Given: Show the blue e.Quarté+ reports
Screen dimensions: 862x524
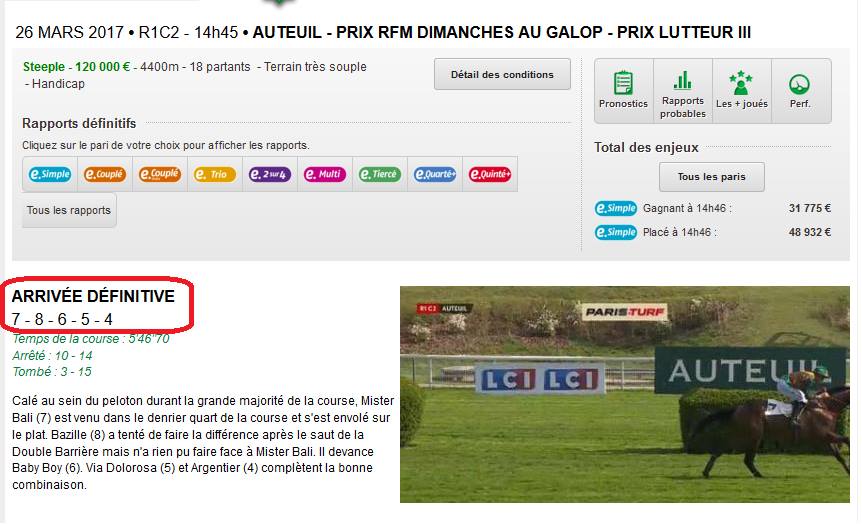Looking at the screenshot, I should point(435,174).
